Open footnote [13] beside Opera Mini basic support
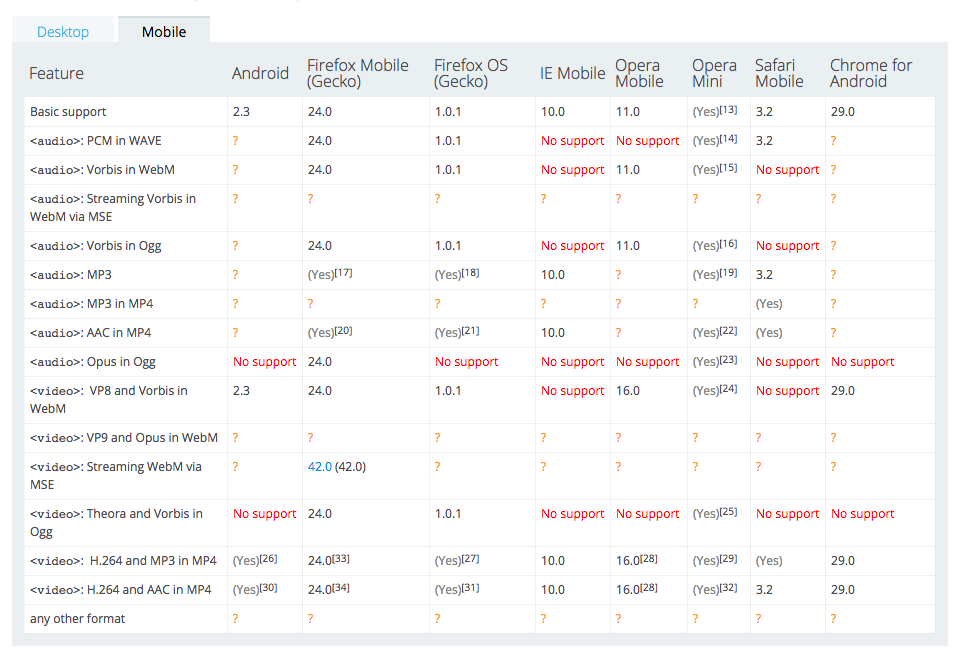This screenshot has height=667, width=968. tap(728, 109)
